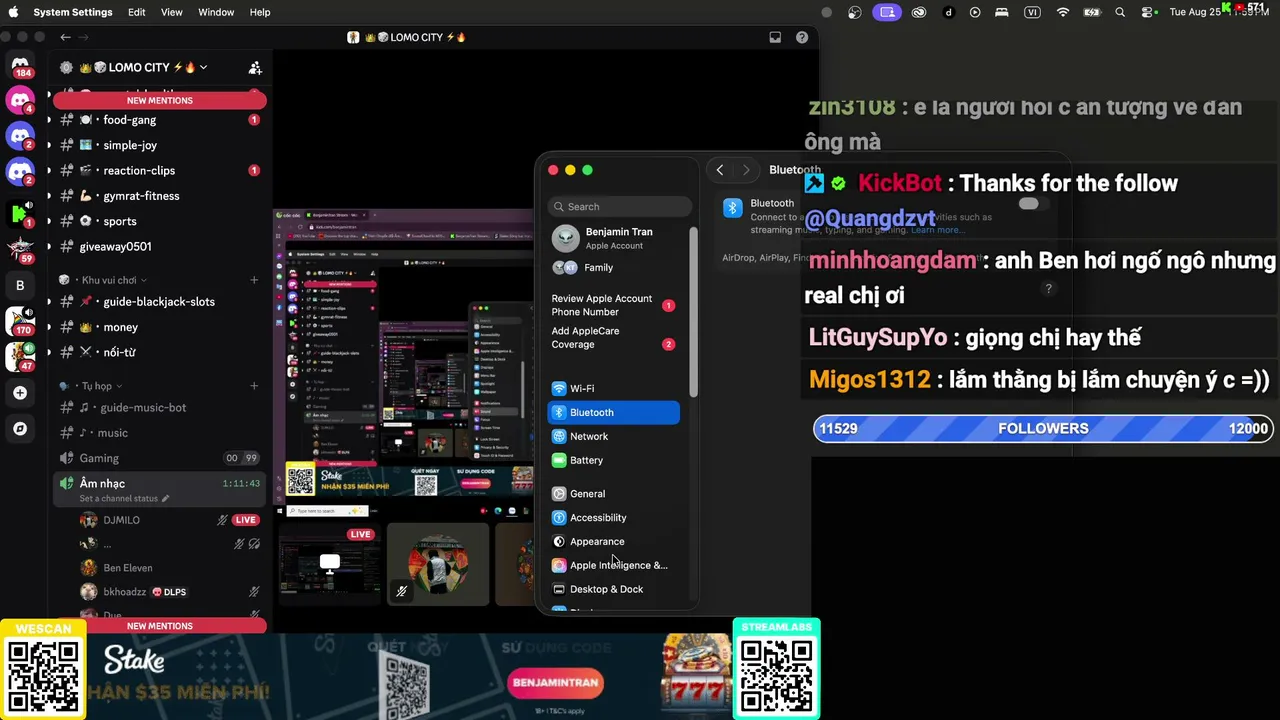This screenshot has height=720, width=1280.
Task: Open the Bluetooth Learn more link
Action: click(x=937, y=230)
